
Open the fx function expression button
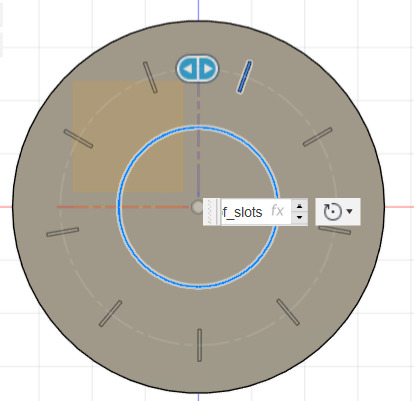pyautogui.click(x=278, y=211)
